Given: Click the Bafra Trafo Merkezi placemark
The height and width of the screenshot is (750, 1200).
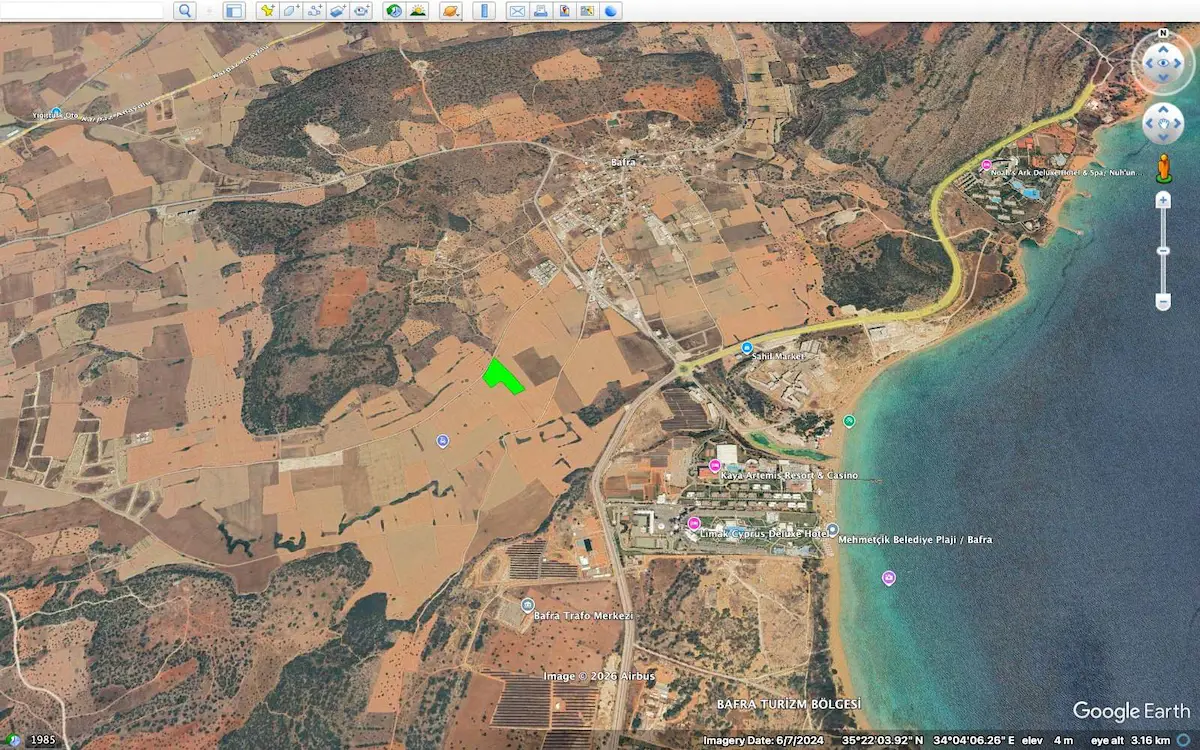Looking at the screenshot, I should click(x=527, y=604).
